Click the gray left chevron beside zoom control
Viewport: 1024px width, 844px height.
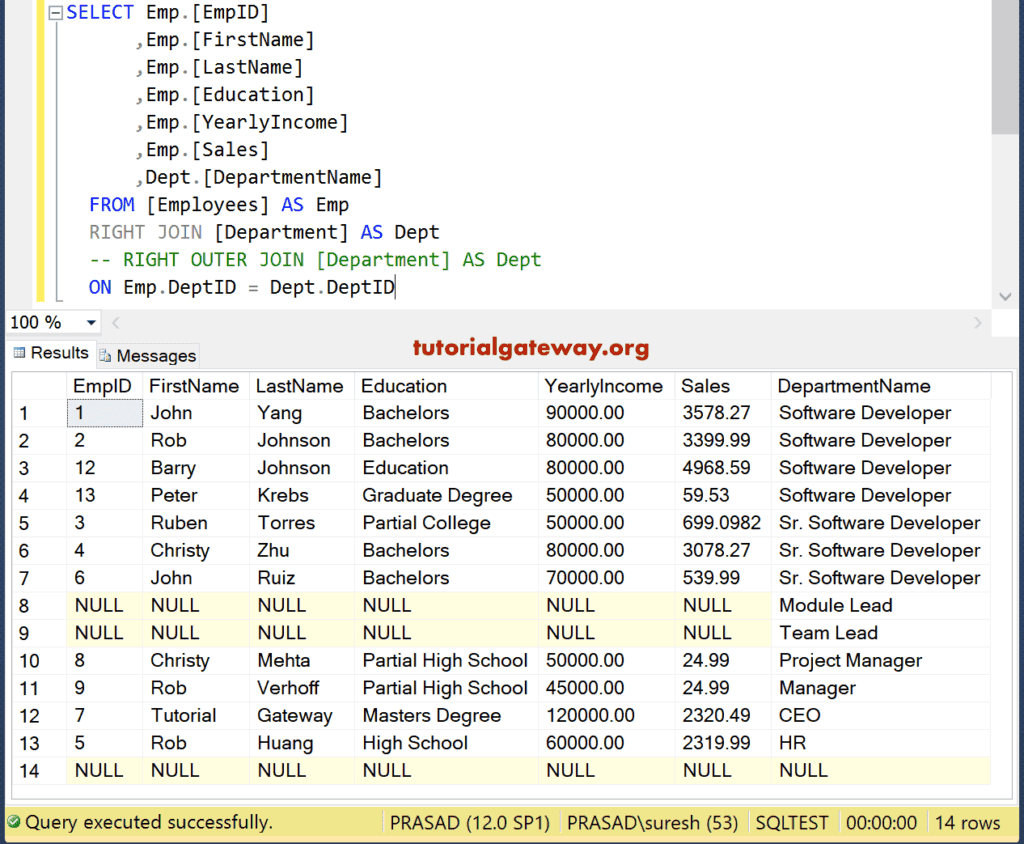point(116,322)
